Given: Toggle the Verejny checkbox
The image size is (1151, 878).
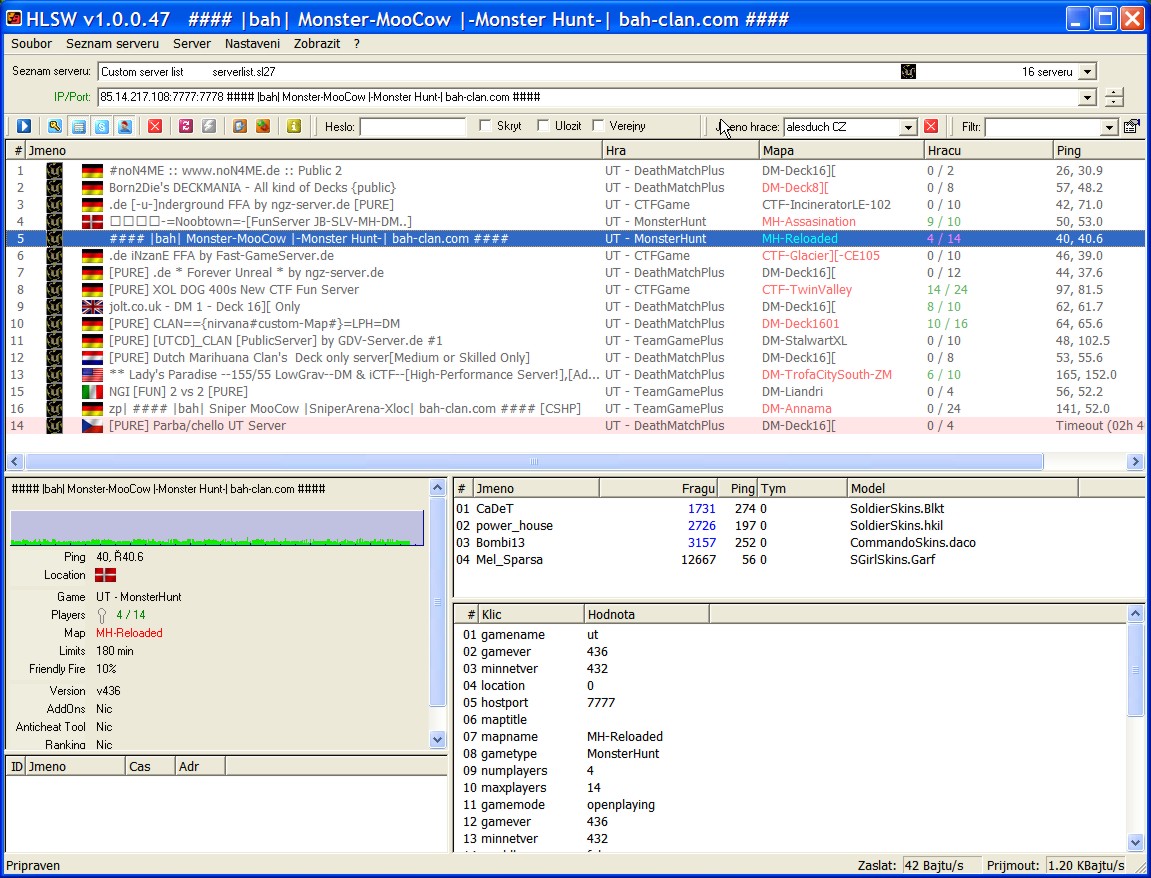Looking at the screenshot, I should [599, 126].
